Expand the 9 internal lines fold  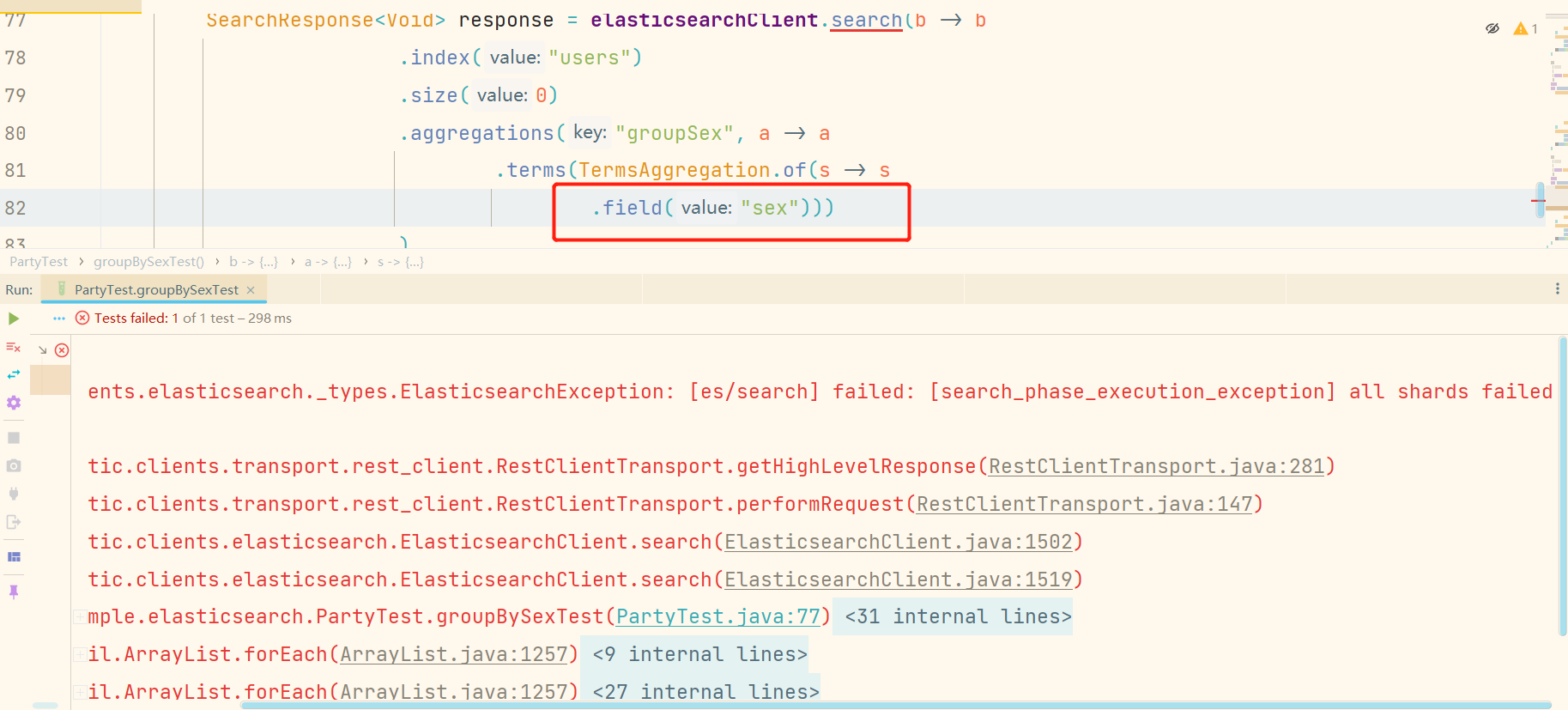tap(699, 654)
